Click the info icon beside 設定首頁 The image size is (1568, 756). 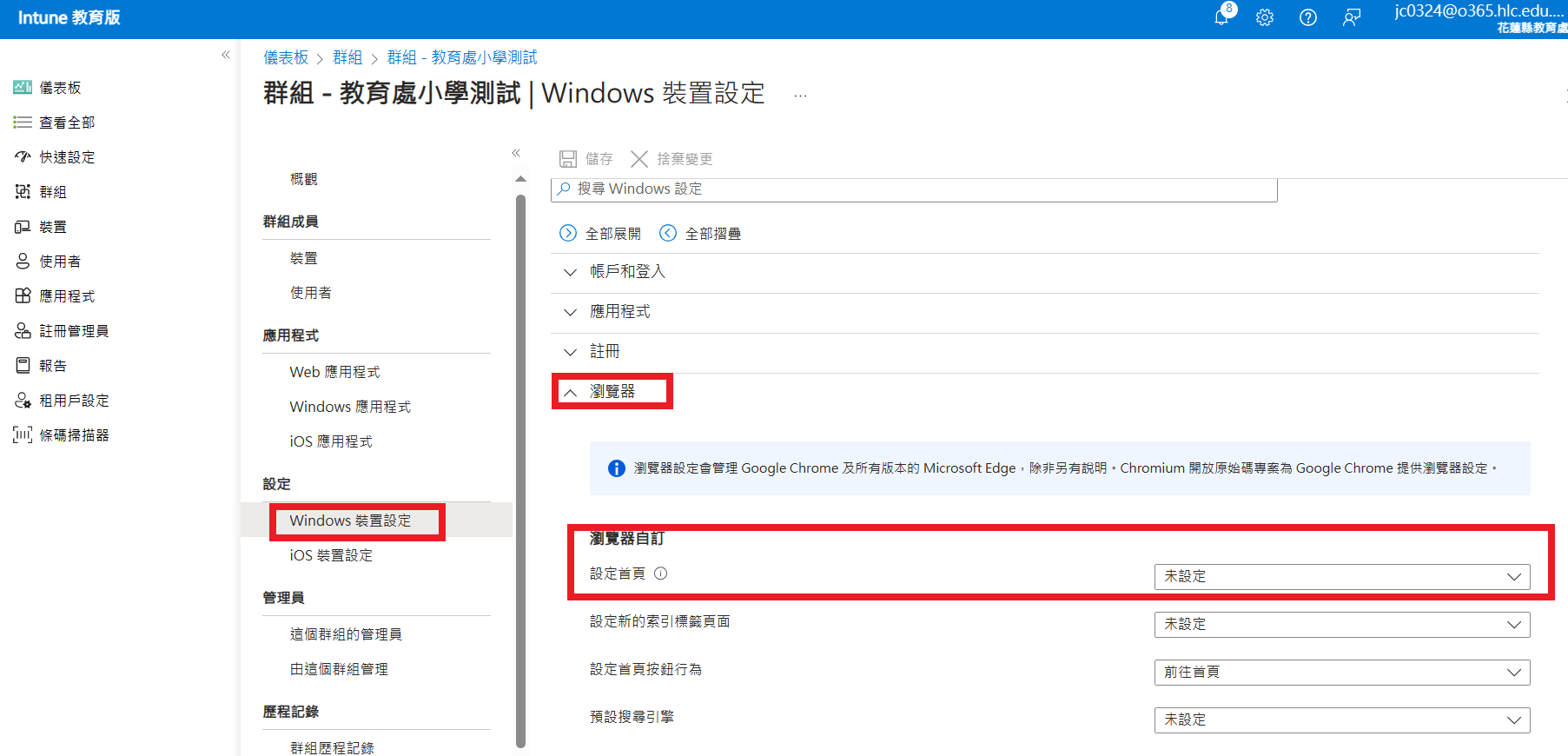coord(660,574)
